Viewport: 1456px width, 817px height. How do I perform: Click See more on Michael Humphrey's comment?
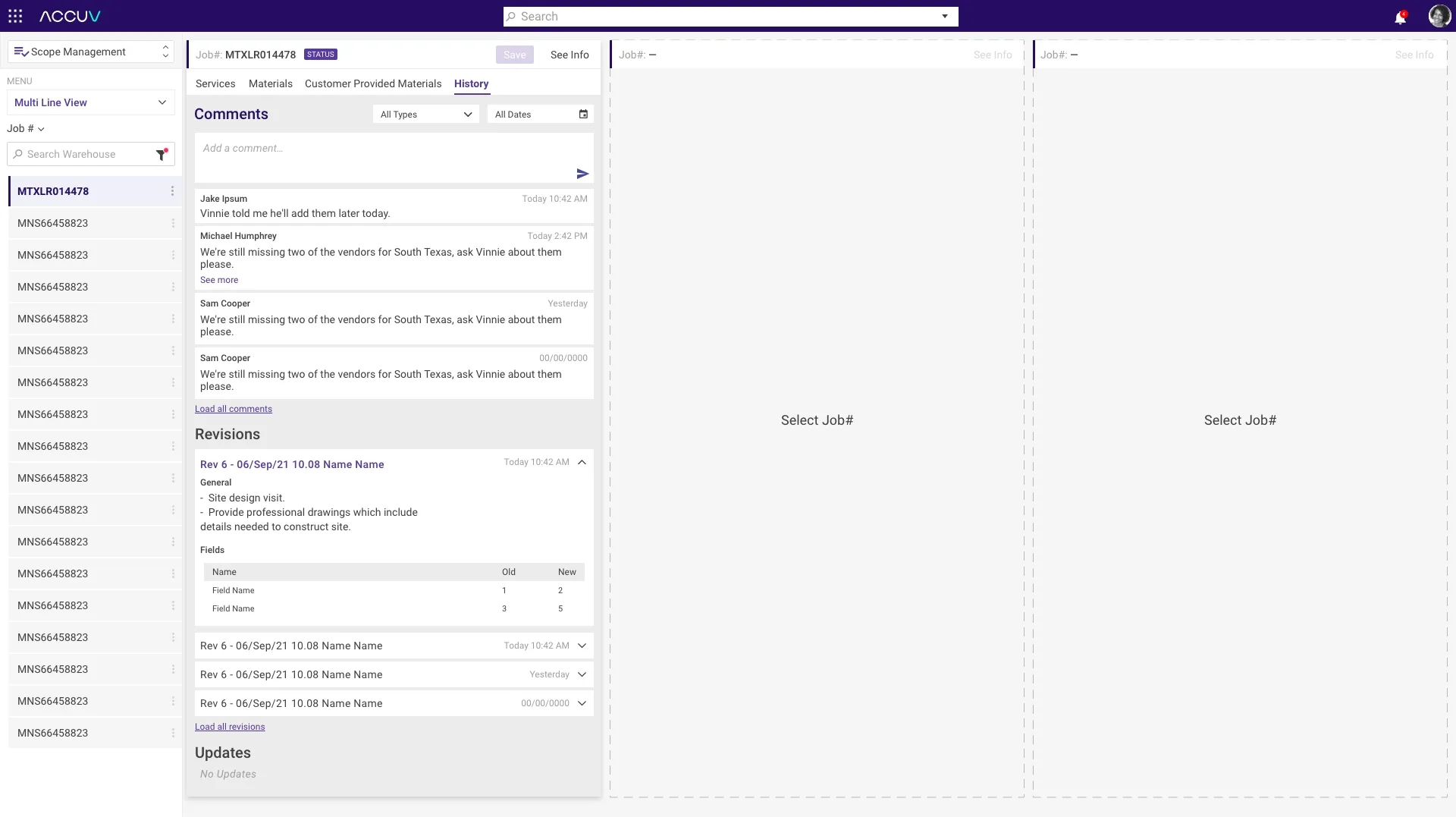pyautogui.click(x=219, y=280)
